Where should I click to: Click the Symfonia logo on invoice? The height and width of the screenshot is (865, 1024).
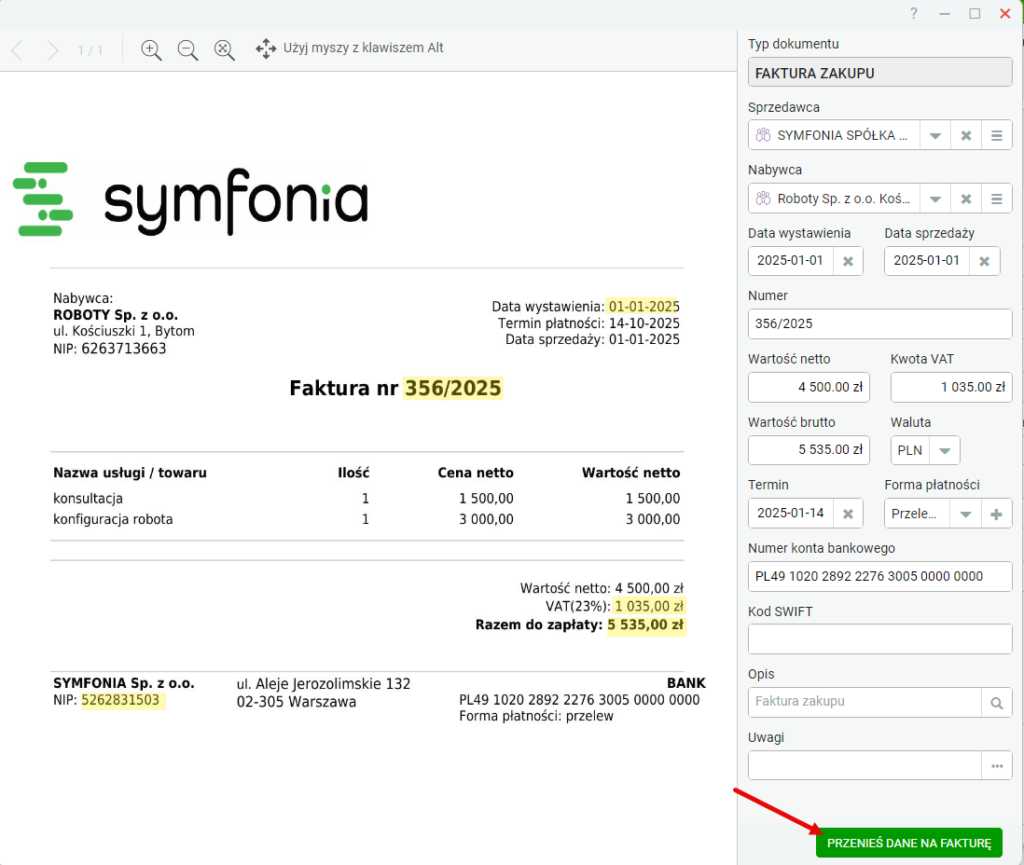click(x=191, y=199)
